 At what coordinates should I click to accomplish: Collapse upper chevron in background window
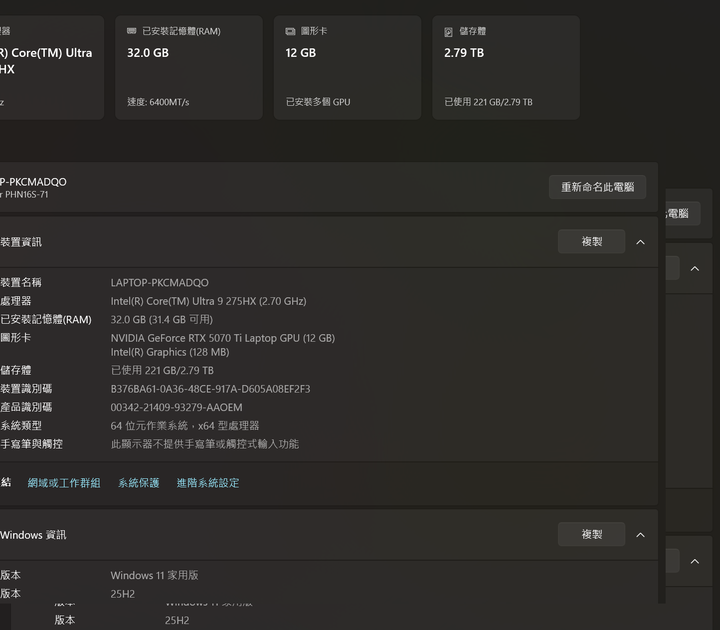pos(695,269)
